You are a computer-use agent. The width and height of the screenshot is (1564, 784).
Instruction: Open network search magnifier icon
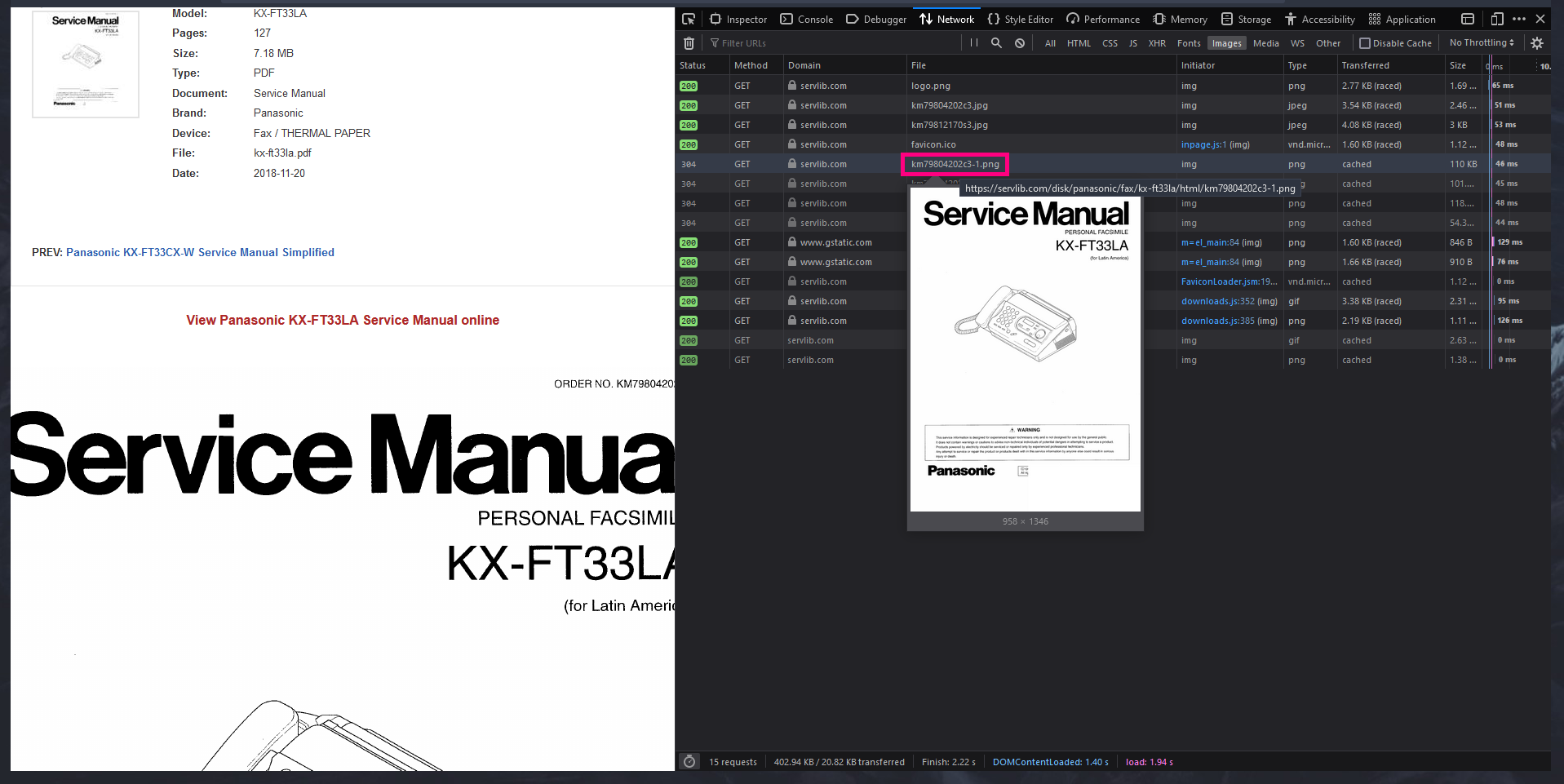coord(996,43)
